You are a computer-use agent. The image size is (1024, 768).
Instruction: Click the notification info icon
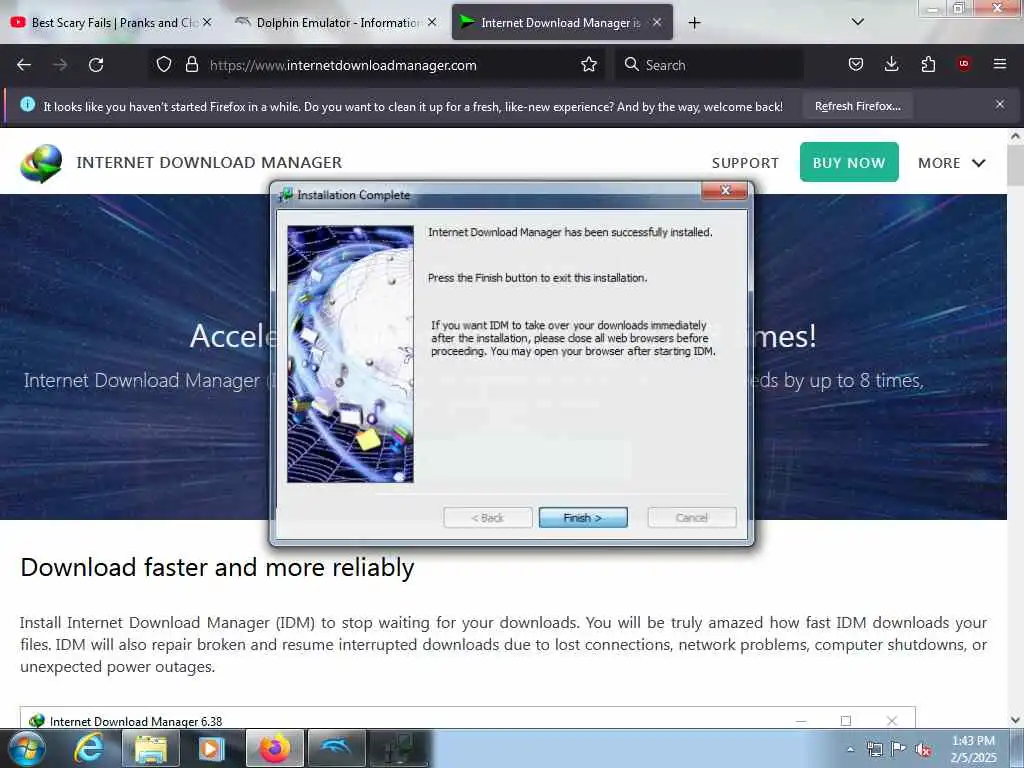tap(27, 104)
